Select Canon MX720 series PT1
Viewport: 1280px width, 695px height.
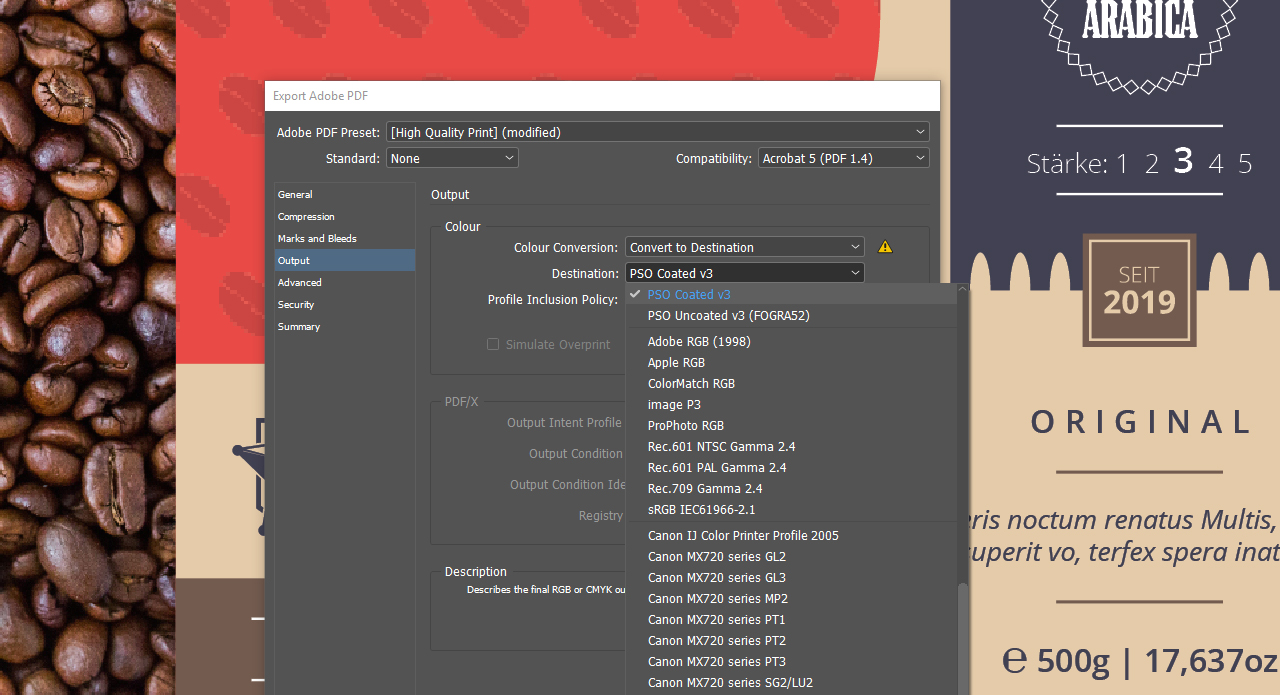pos(791,619)
